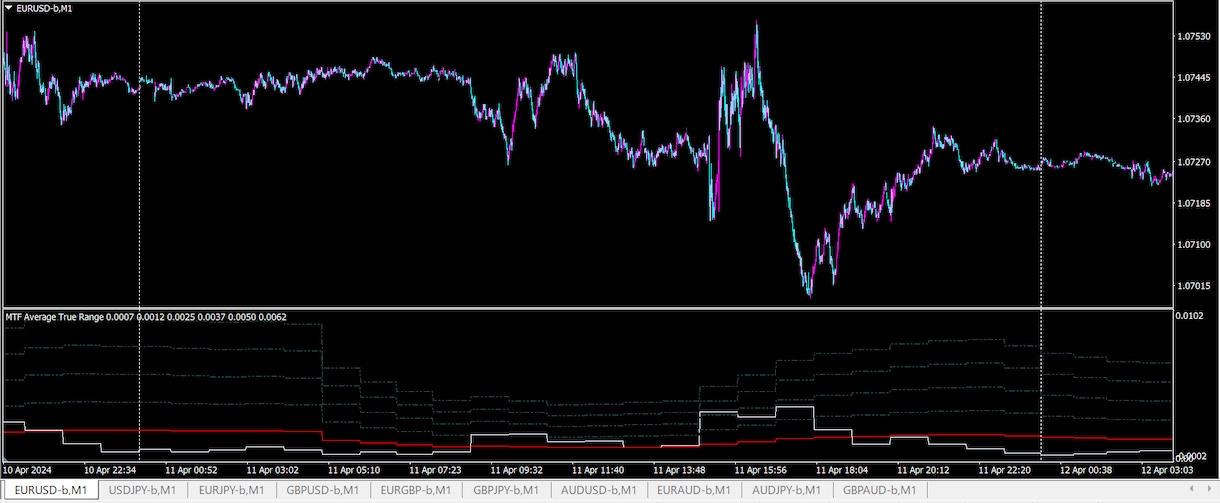Click the 11 Apr 07:23 time label
Viewport: 1220px width, 503px height.
pyautogui.click(x=435, y=469)
